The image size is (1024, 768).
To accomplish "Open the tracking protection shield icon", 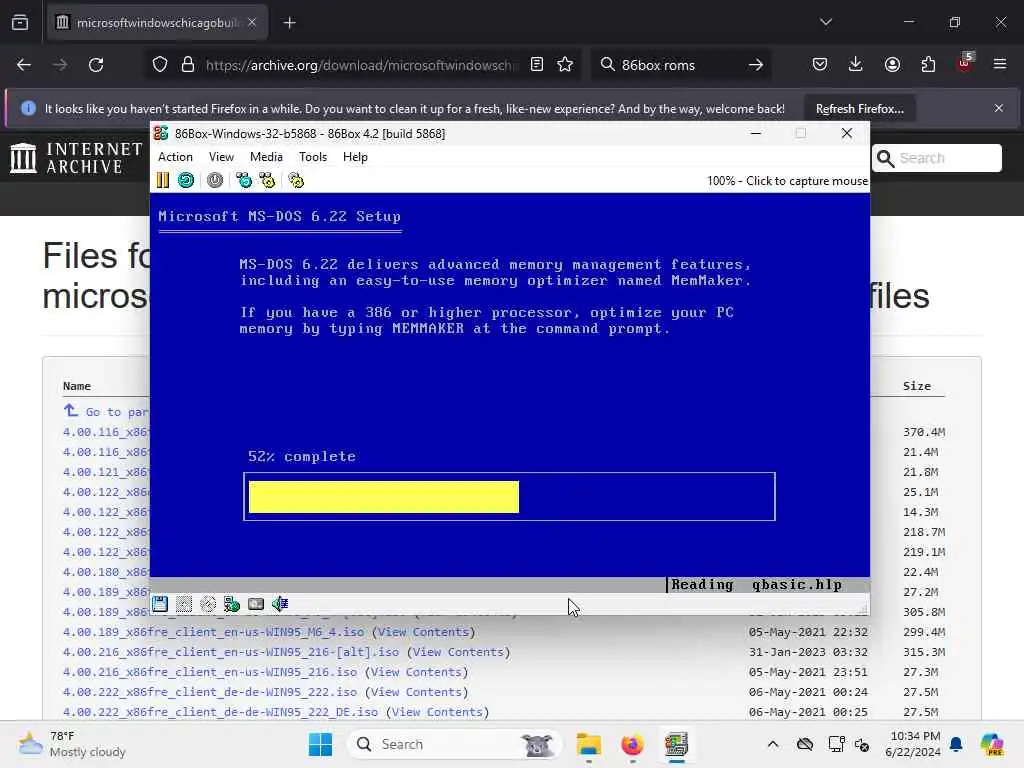I will [x=160, y=65].
